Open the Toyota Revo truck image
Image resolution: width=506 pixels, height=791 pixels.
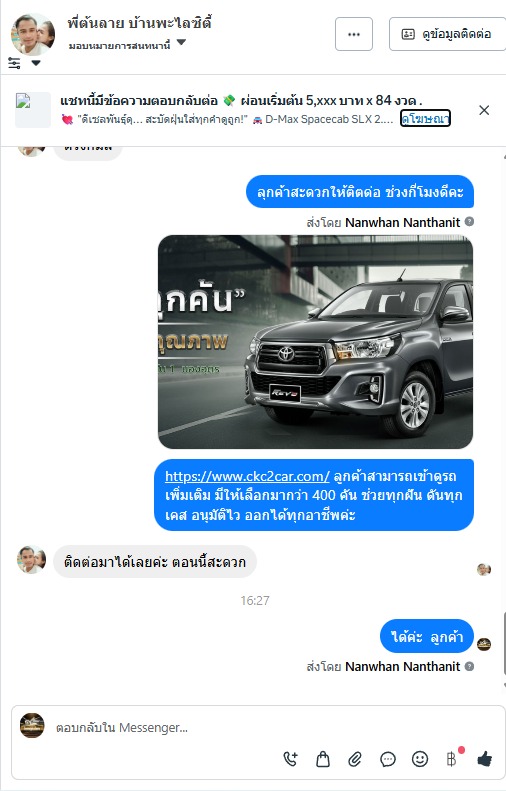pos(315,342)
